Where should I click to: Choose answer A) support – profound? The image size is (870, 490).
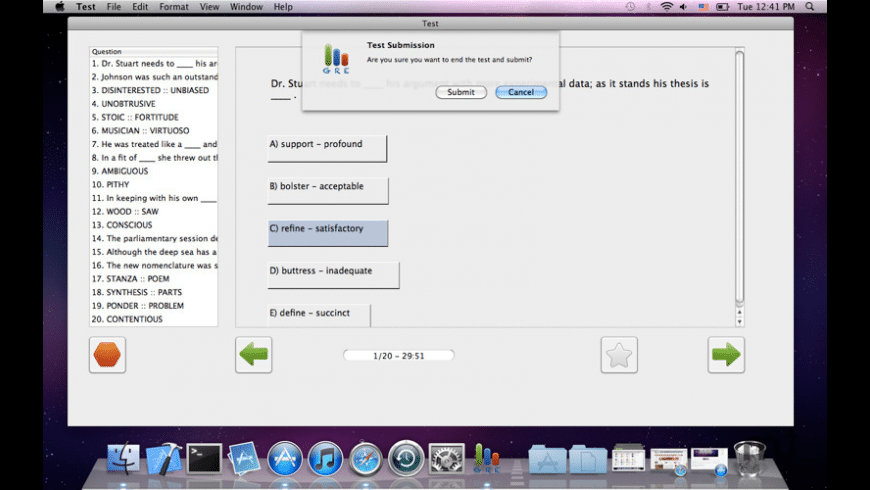click(x=327, y=148)
